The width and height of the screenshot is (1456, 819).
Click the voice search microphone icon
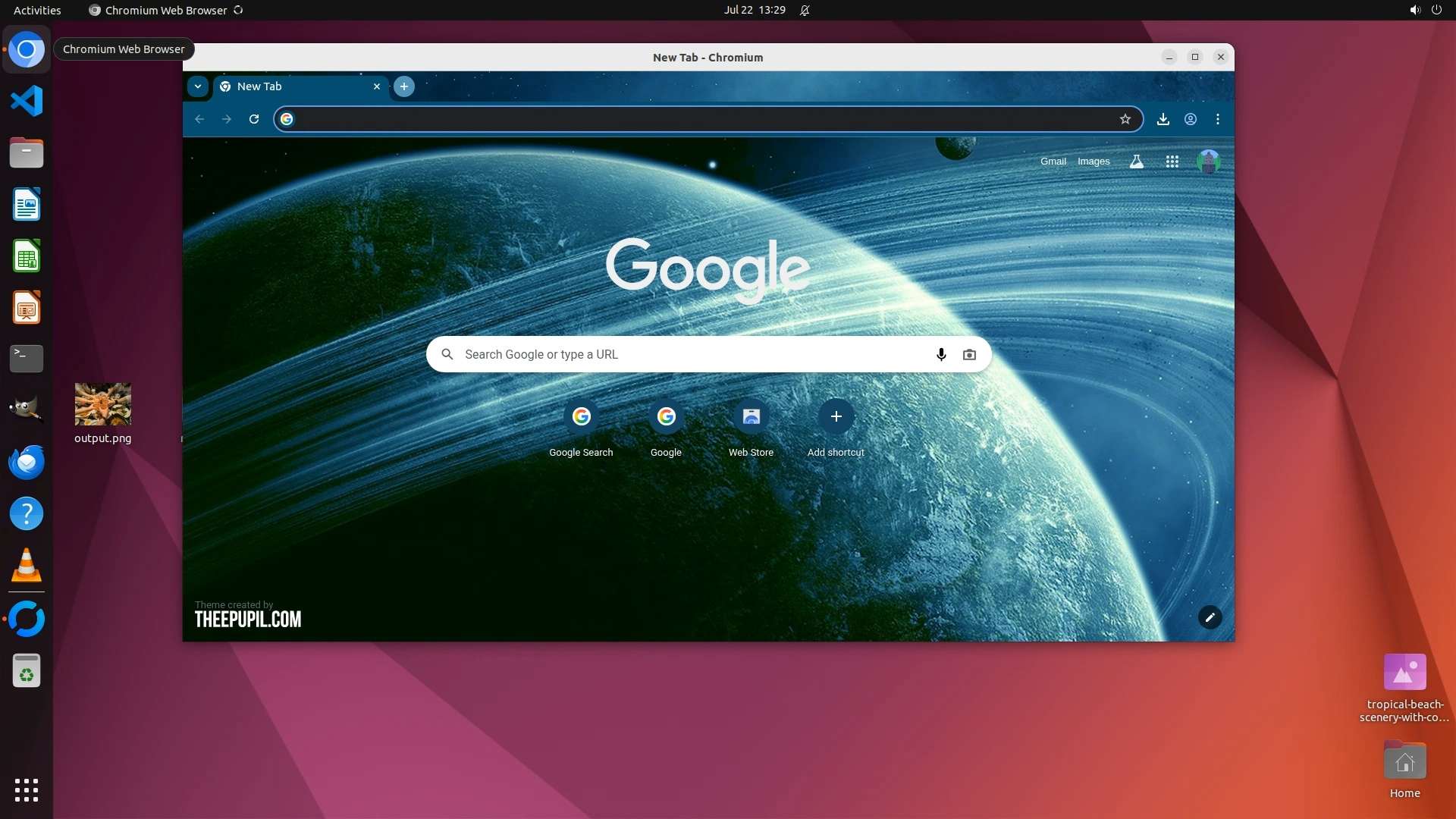[x=941, y=354]
